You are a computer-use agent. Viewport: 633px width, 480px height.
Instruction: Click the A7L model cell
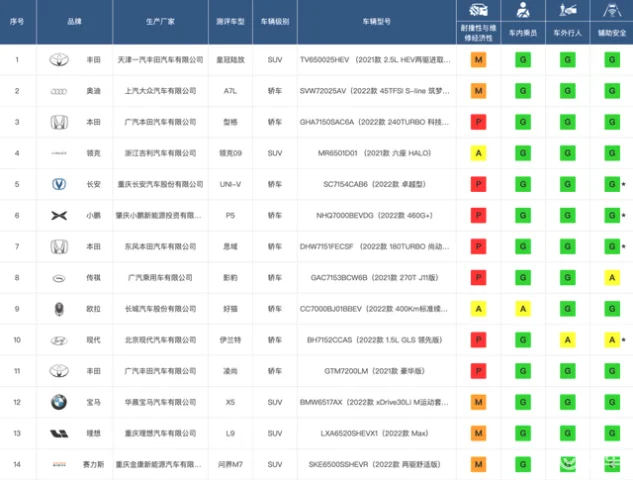(230, 91)
